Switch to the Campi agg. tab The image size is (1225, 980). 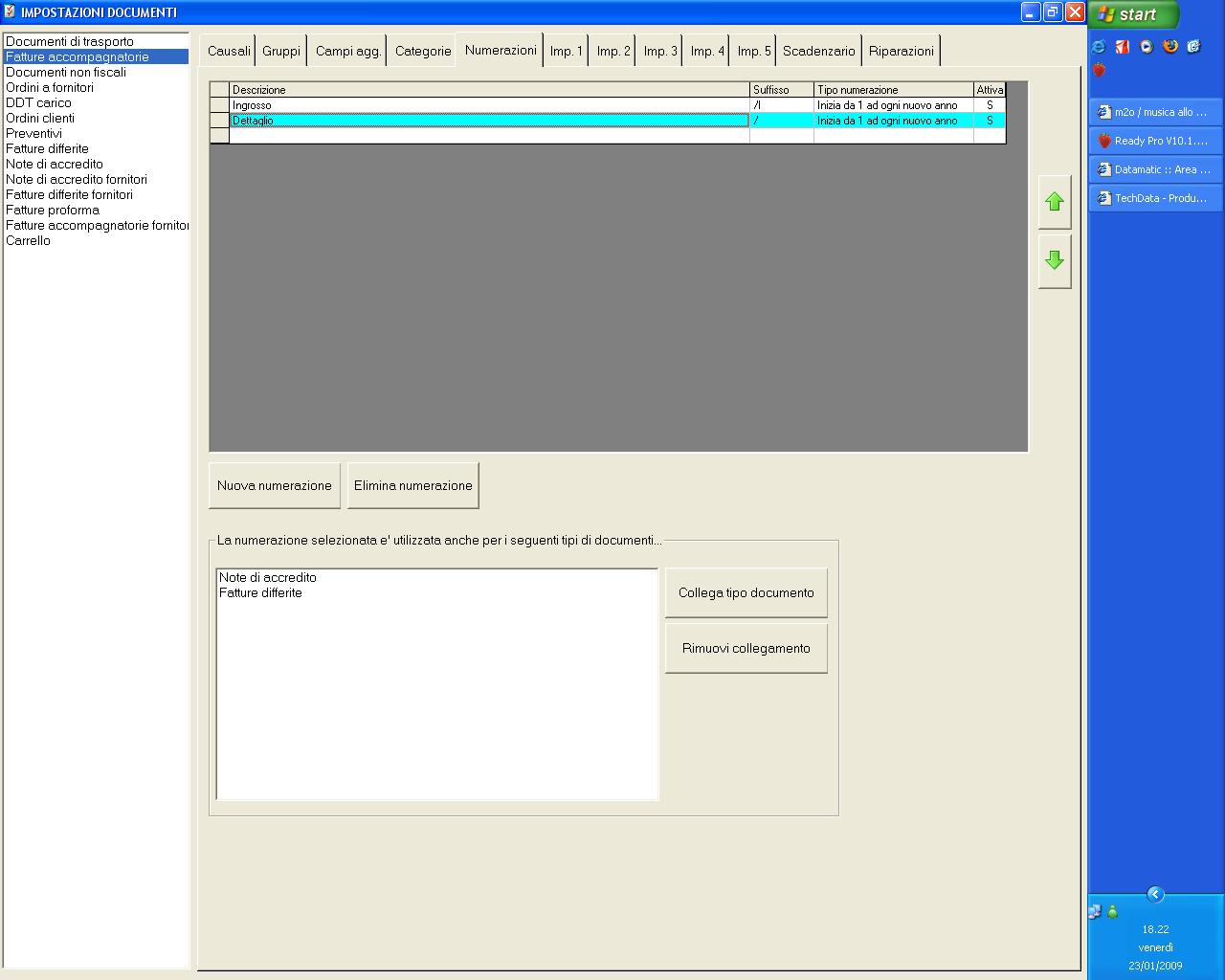pyautogui.click(x=348, y=51)
